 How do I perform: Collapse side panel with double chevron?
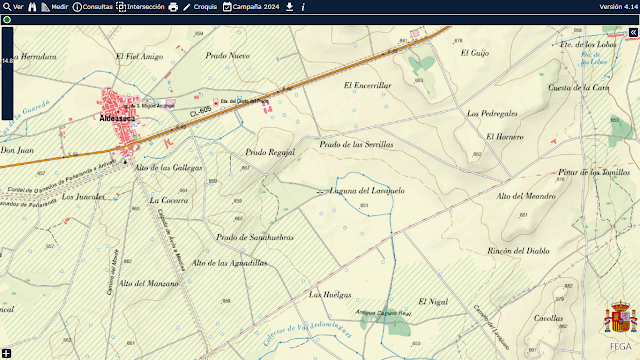coord(633,32)
